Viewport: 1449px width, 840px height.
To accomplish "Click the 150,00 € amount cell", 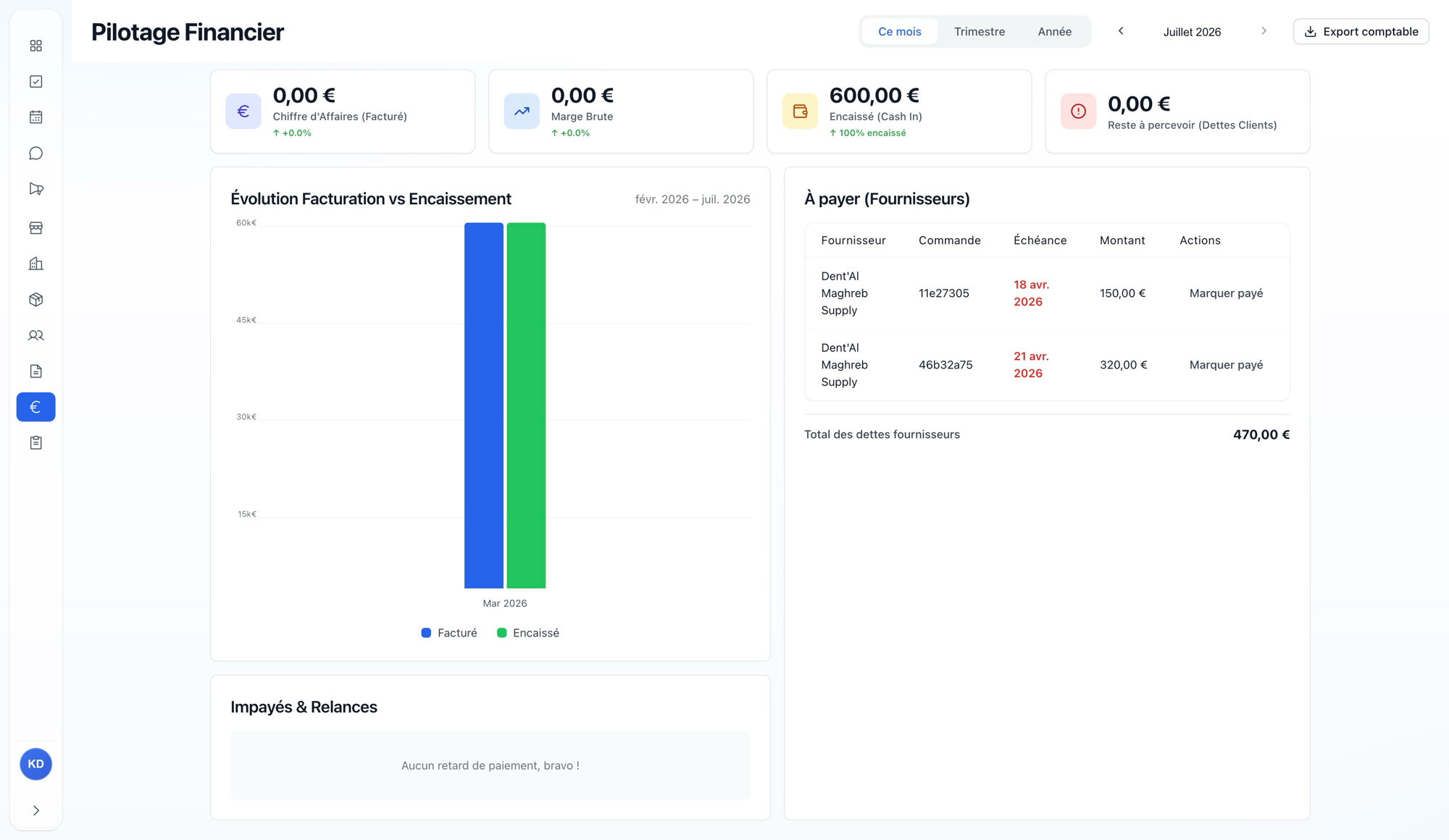I will pyautogui.click(x=1122, y=293).
